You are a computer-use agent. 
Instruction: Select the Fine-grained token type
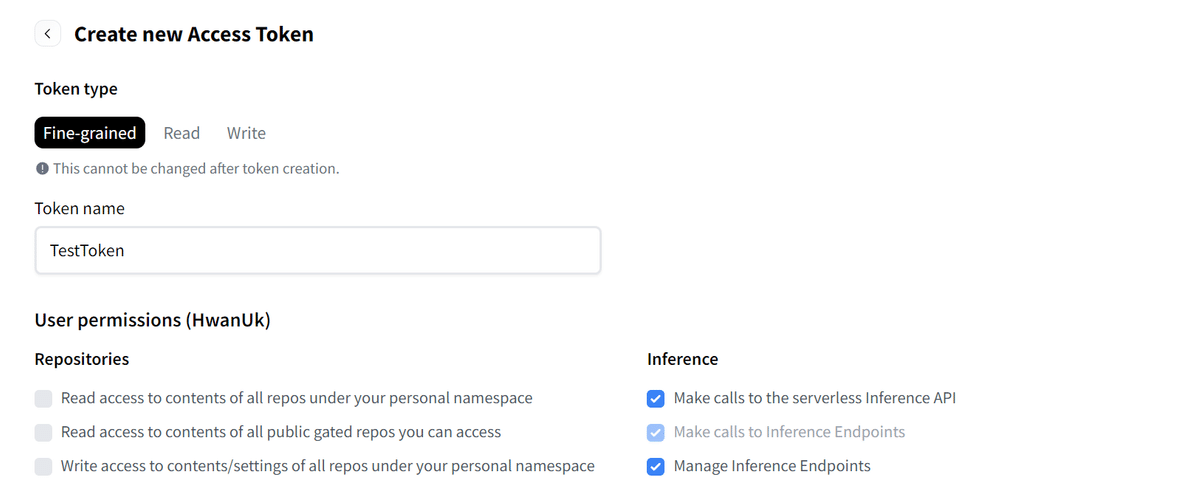[90, 133]
